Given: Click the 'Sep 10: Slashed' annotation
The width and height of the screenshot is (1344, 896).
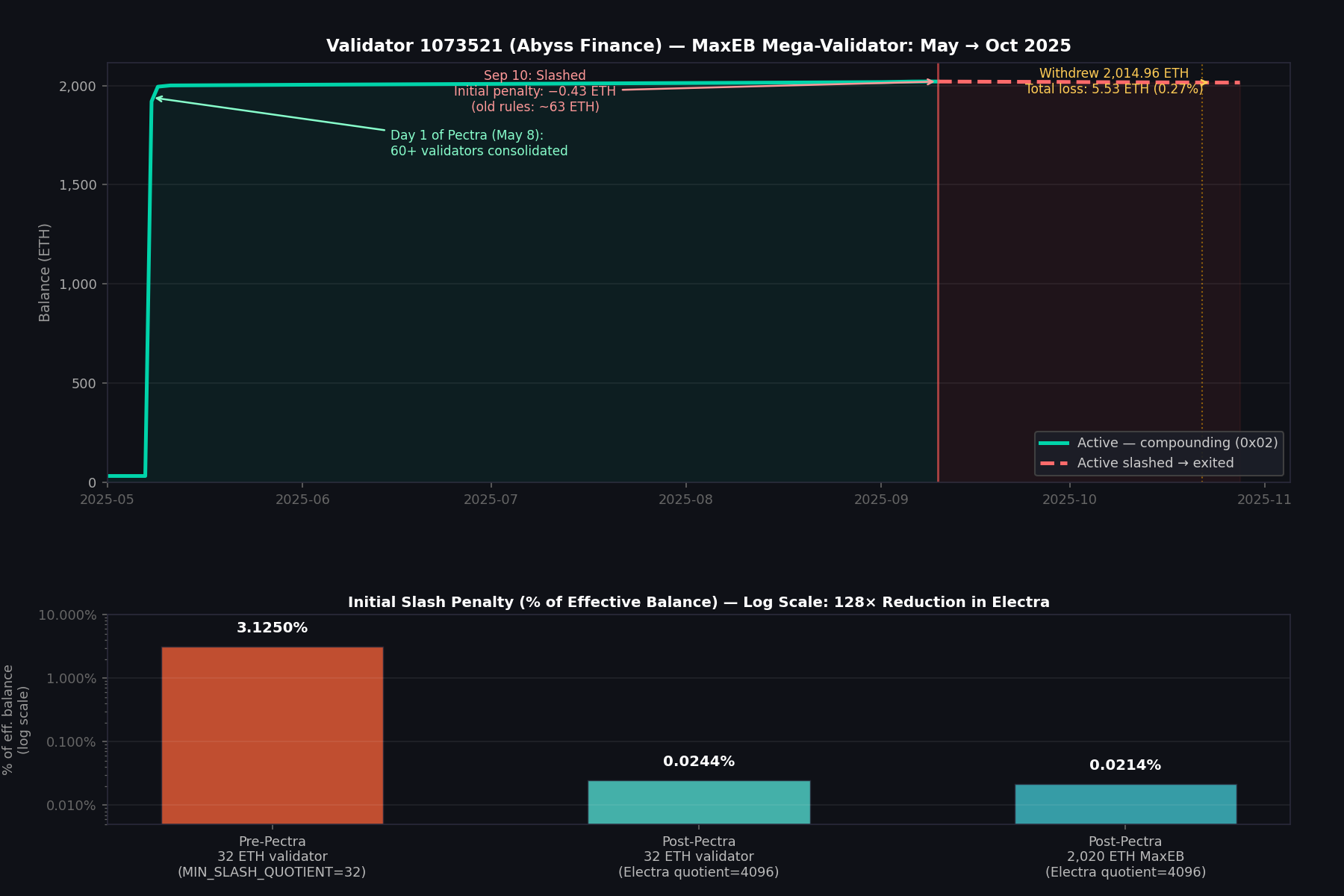Looking at the screenshot, I should [535, 75].
